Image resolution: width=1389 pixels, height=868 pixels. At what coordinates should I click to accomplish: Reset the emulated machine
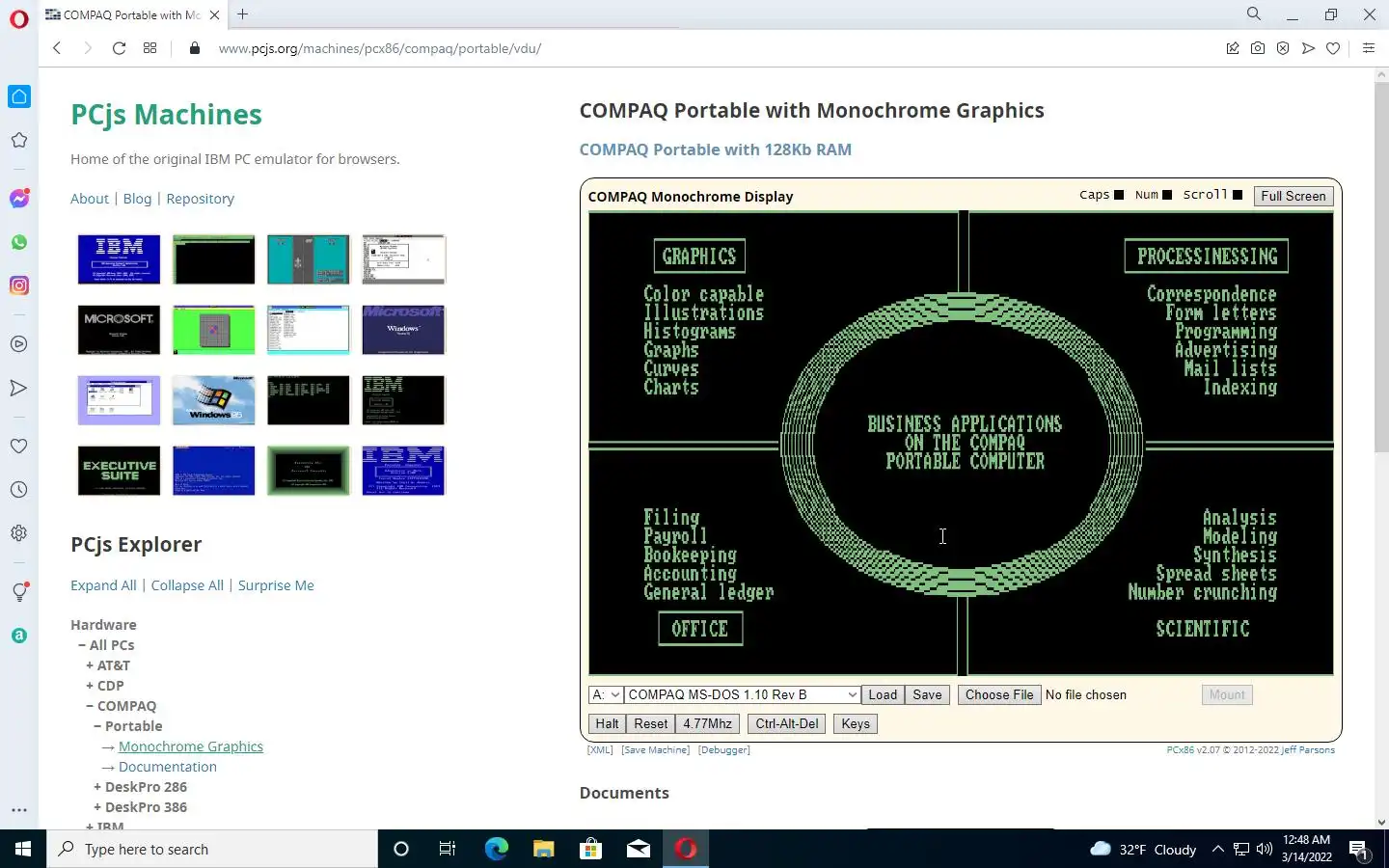click(x=650, y=723)
